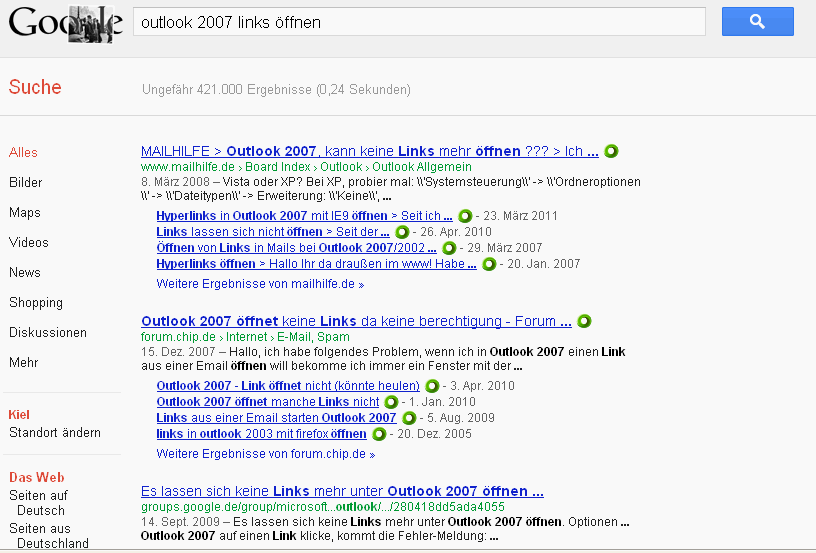The image size is (816, 553).
Task: Open 'Links lassen sich nicht öffnen' sublink
Action: [x=273, y=232]
